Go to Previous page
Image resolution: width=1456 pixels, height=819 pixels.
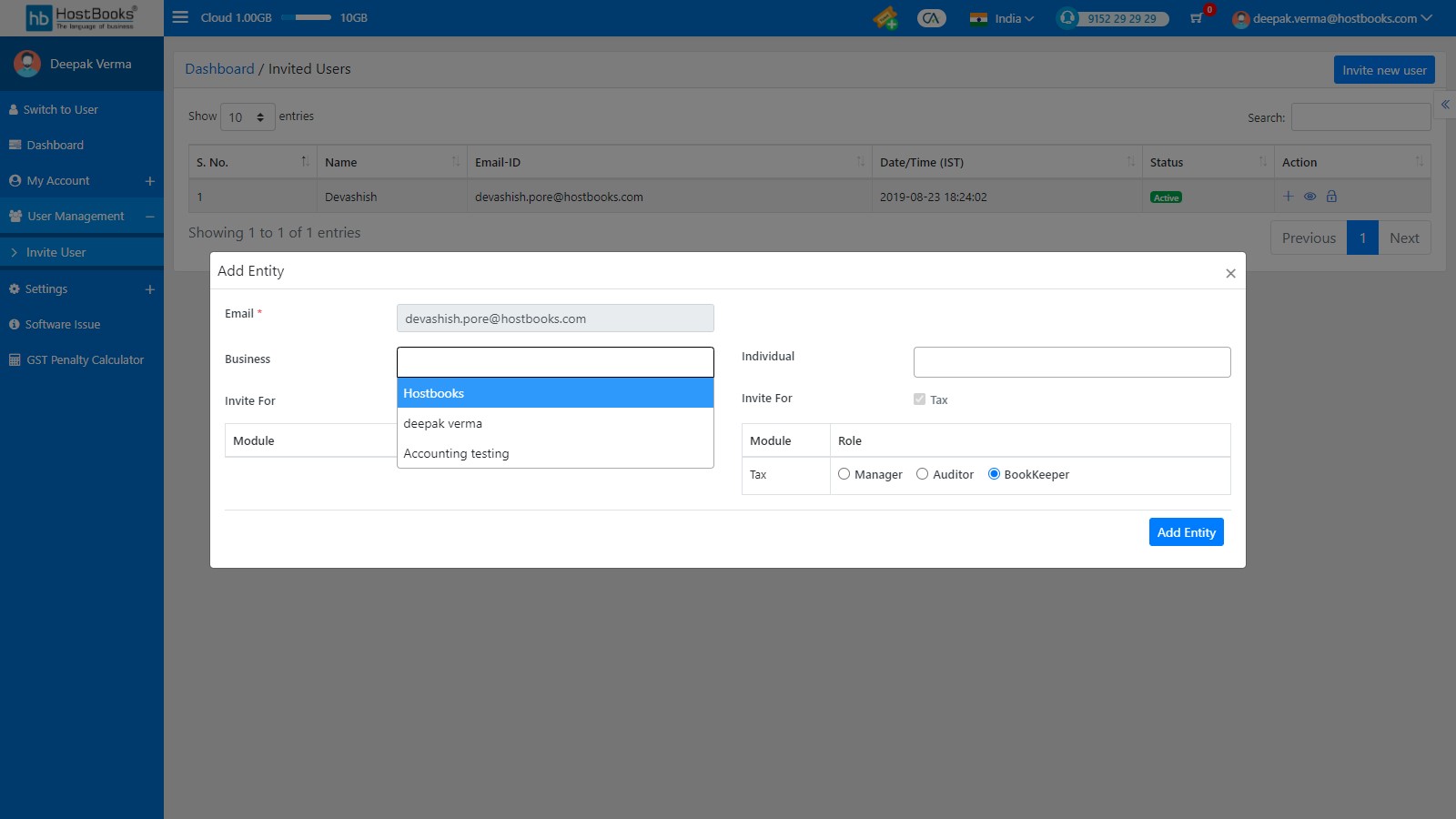coord(1309,238)
